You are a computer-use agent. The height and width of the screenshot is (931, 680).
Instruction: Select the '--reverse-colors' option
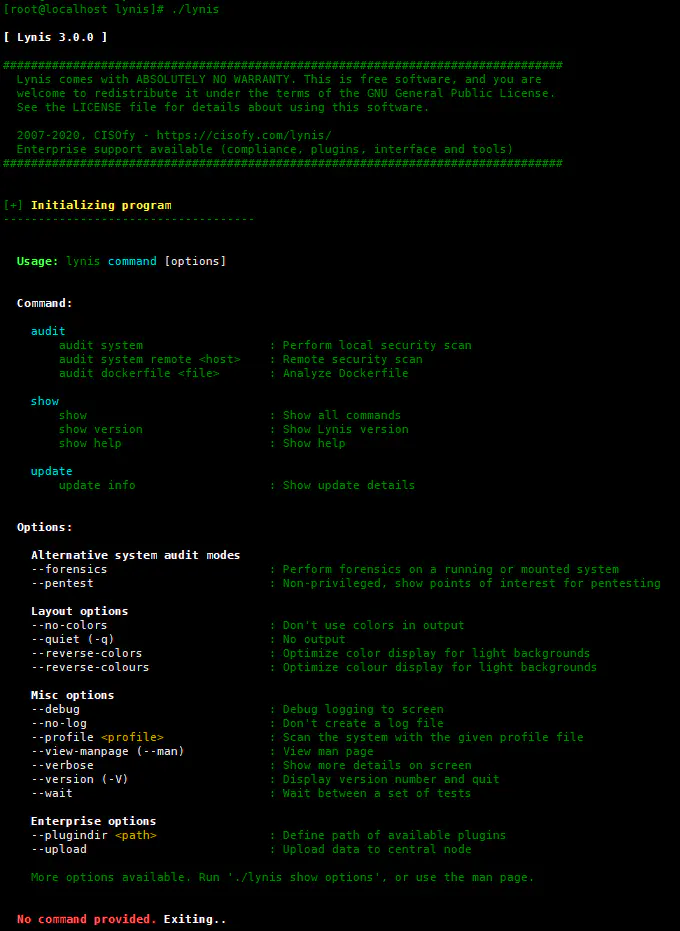click(x=87, y=654)
